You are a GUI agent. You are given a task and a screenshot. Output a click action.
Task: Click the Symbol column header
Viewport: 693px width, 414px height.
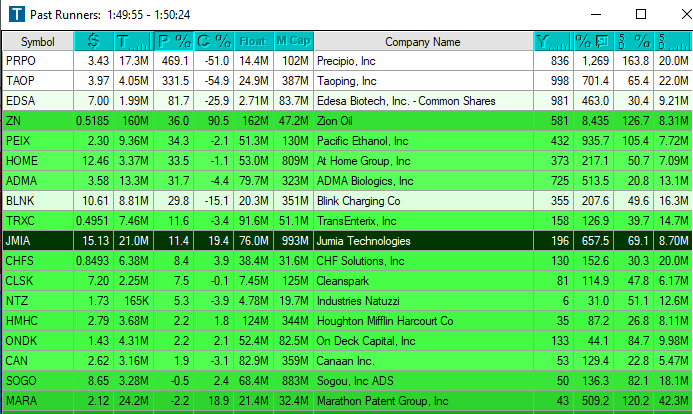(38, 41)
